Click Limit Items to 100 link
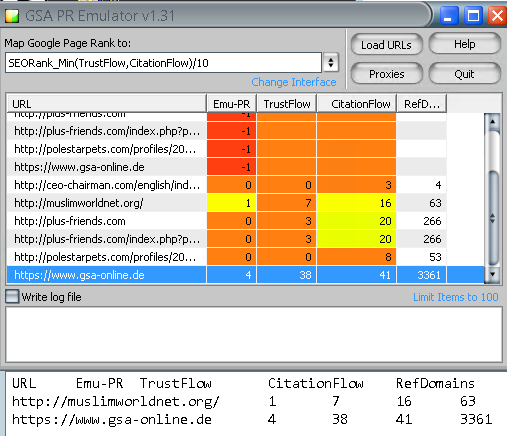 (456, 297)
